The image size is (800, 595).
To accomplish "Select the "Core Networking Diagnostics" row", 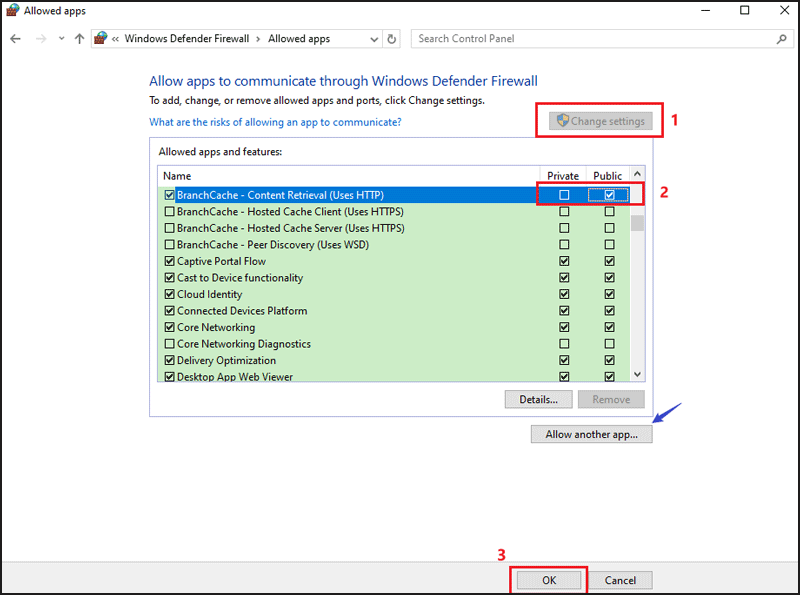I will [x=394, y=344].
